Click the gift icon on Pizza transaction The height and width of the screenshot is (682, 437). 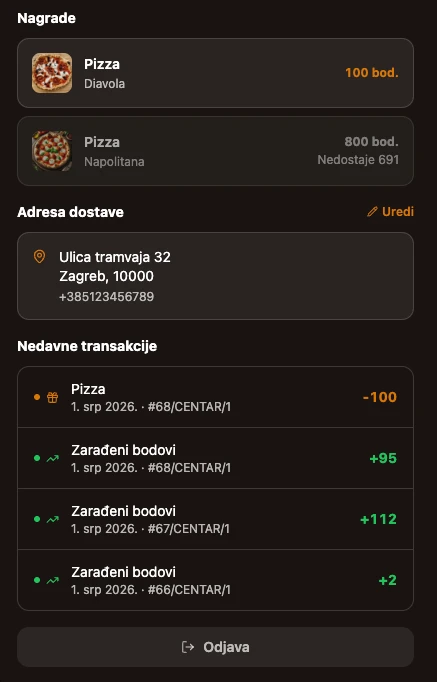pos(53,397)
